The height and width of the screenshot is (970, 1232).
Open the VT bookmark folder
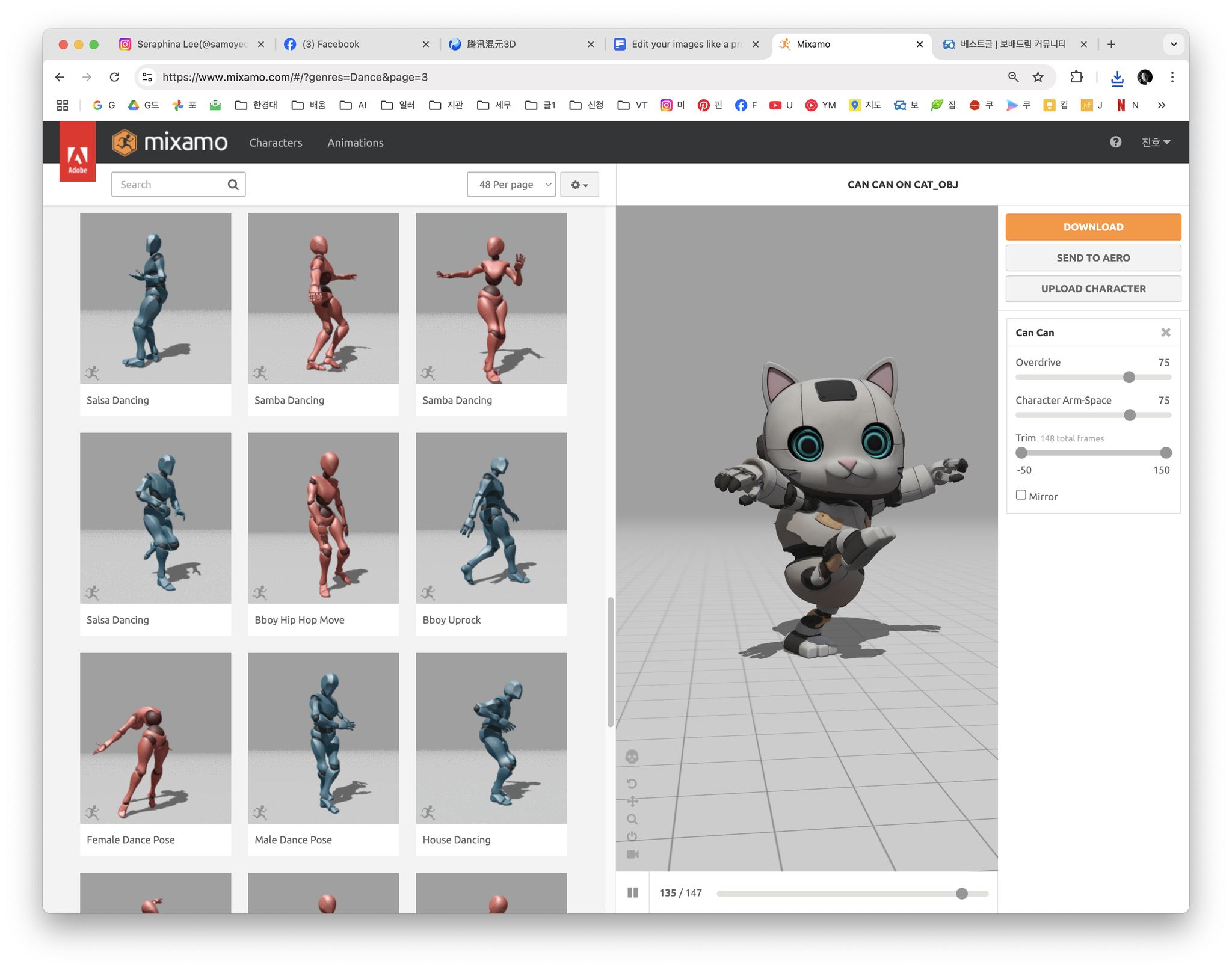(632, 105)
